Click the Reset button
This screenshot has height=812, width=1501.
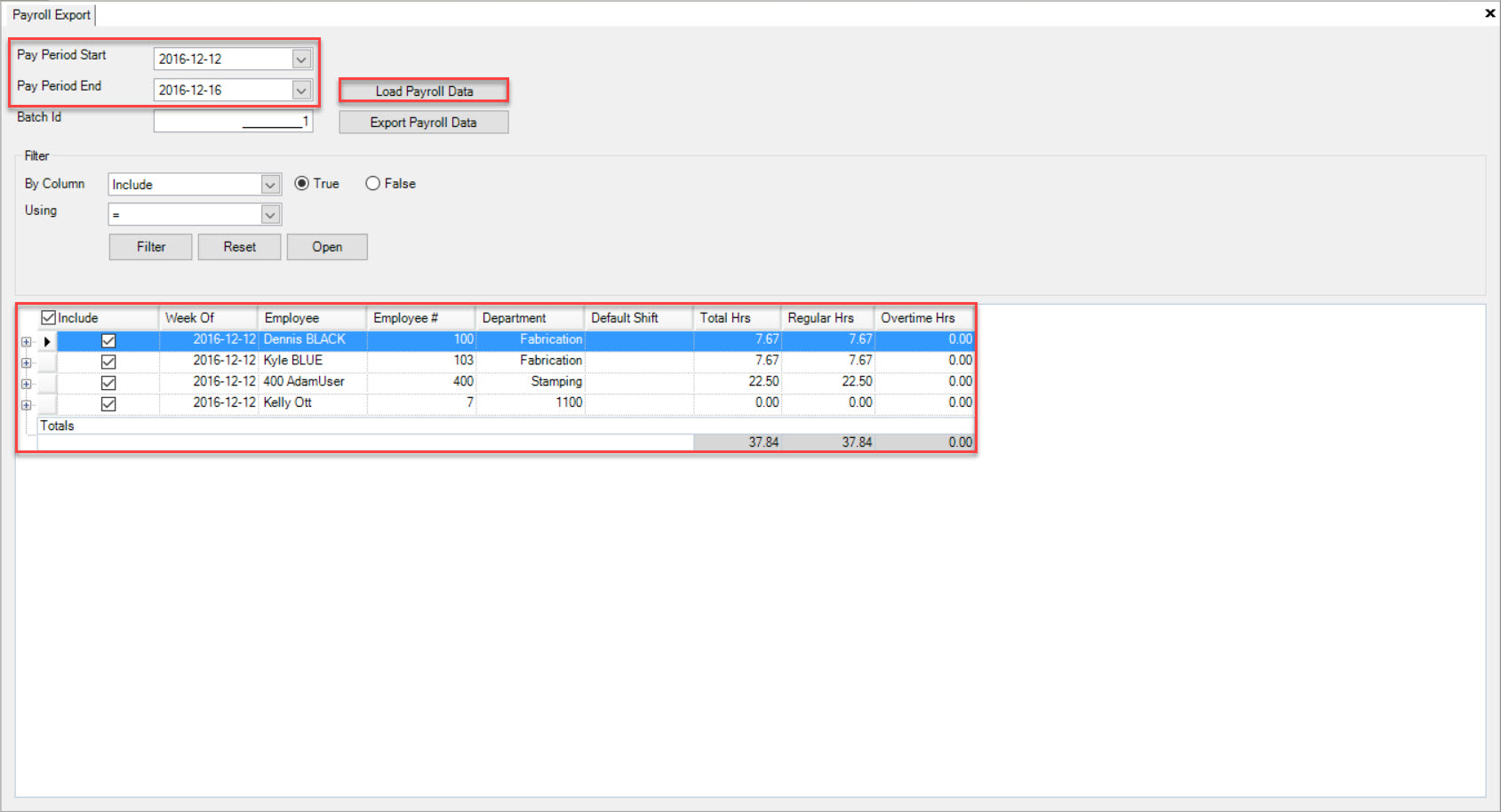pos(240,247)
